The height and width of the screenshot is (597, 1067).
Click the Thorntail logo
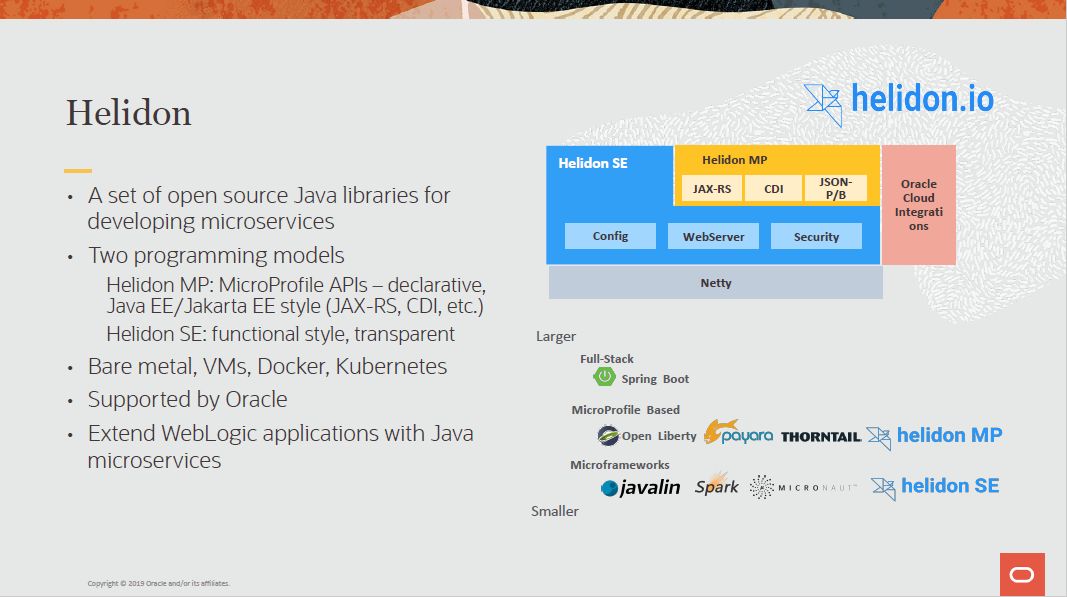point(821,436)
